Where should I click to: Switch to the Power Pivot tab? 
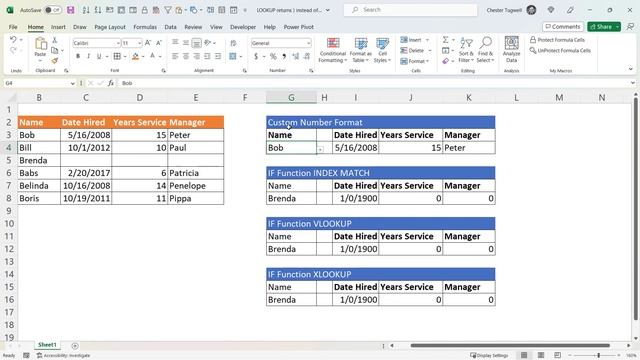pos(299,27)
